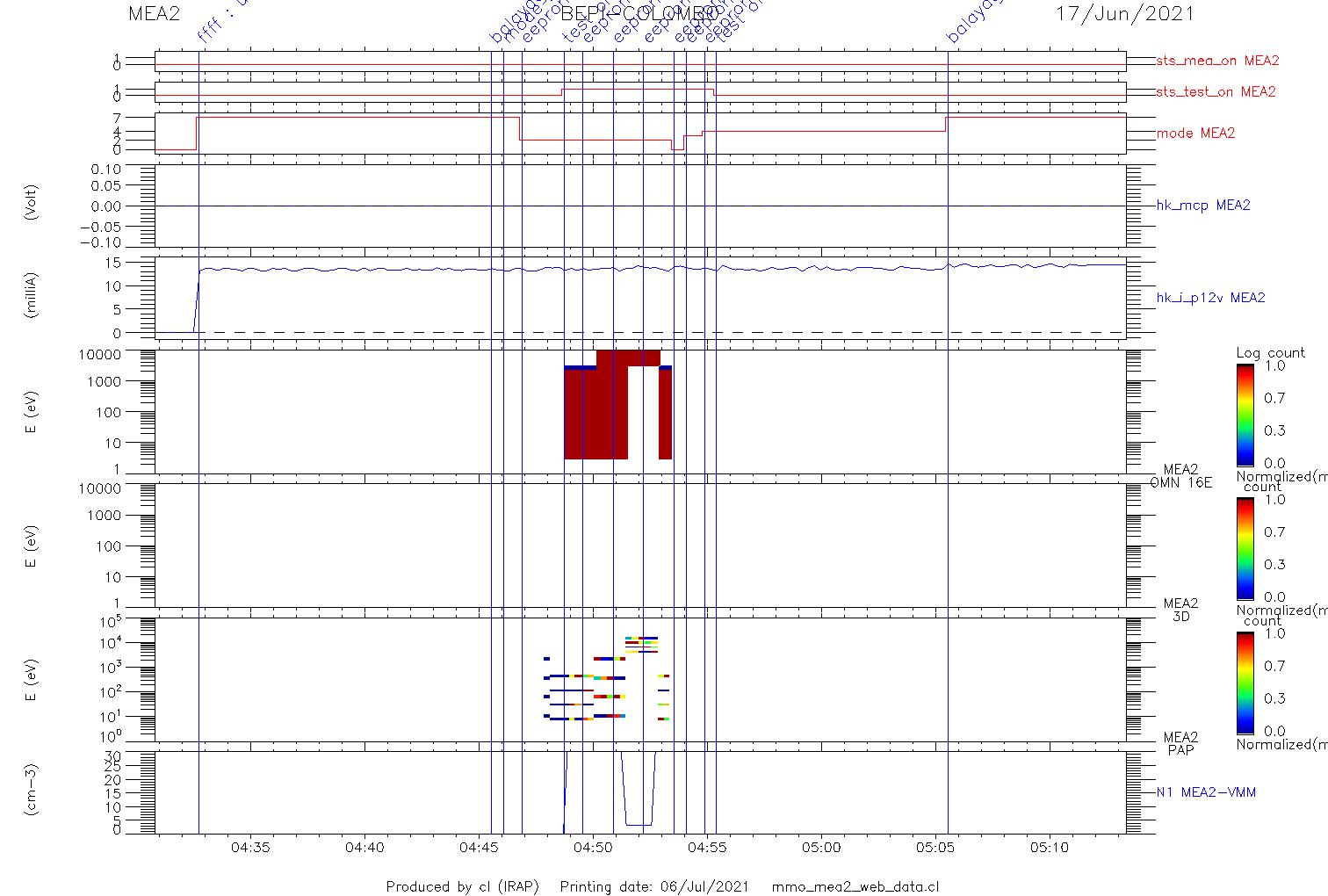This screenshot has height=896, width=1328.
Task: Click the (milliA) axis label
Action: coord(32,294)
